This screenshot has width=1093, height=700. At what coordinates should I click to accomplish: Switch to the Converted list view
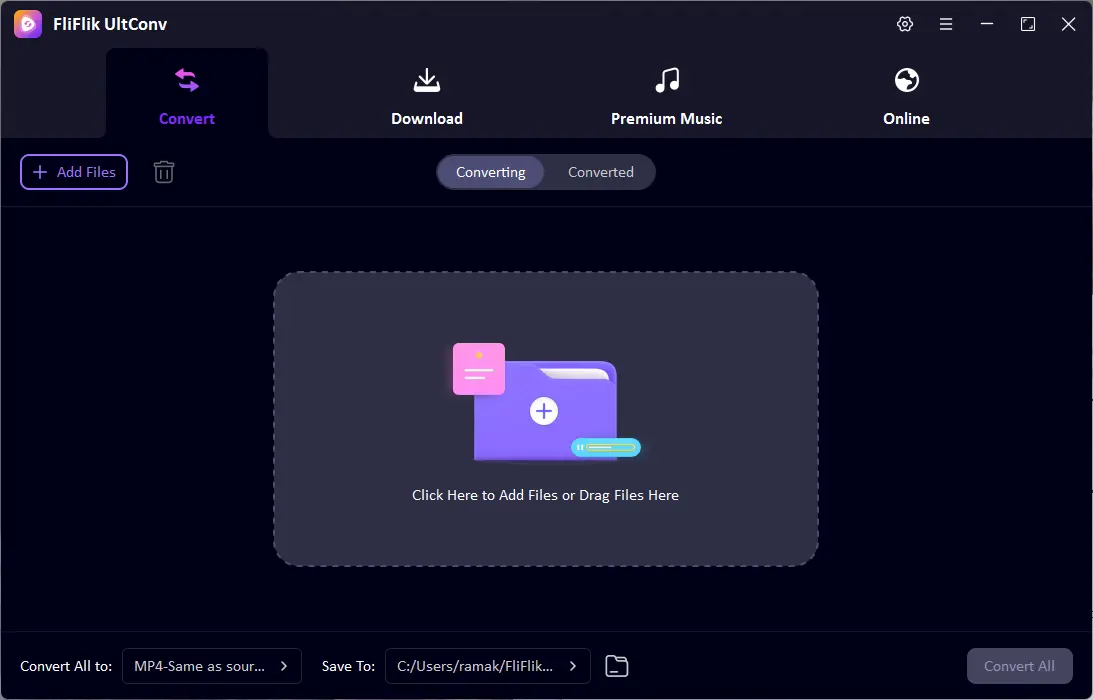[600, 172]
